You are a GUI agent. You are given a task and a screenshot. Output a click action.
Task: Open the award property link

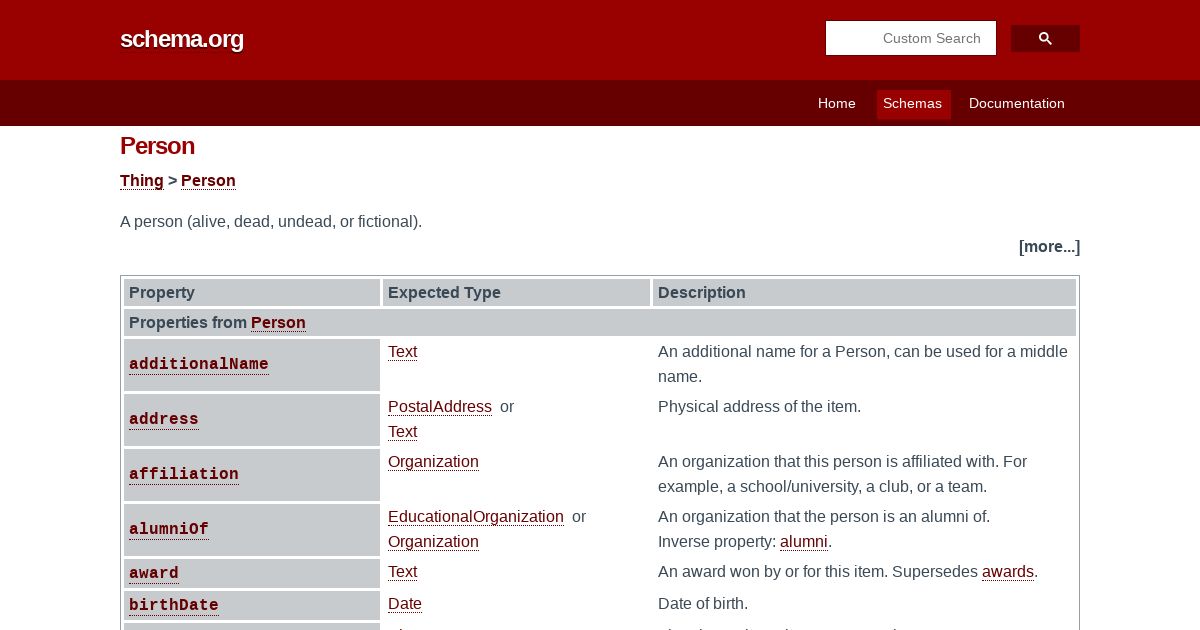154,573
